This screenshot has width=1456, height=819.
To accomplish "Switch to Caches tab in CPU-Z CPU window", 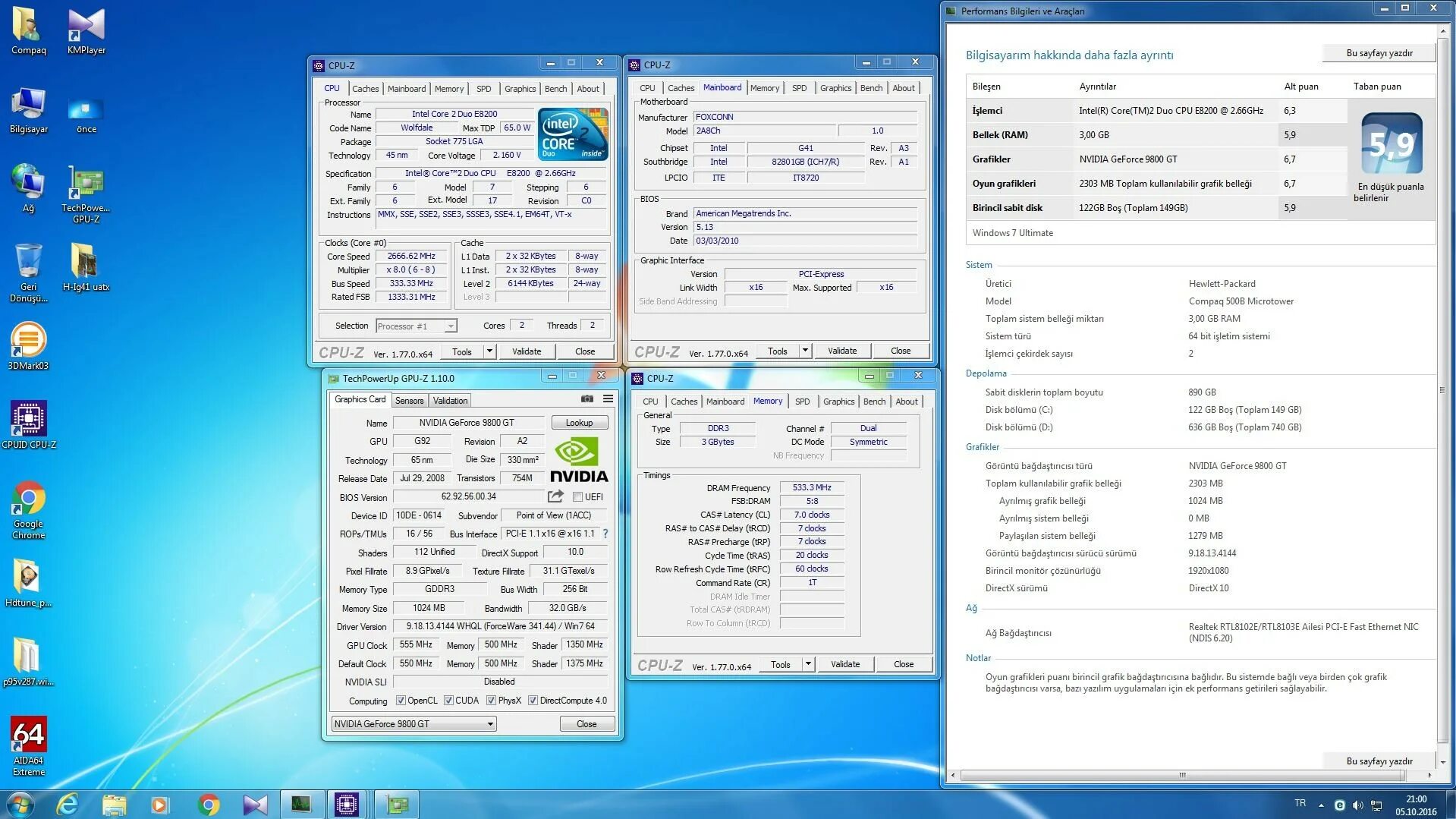I will pos(365,89).
